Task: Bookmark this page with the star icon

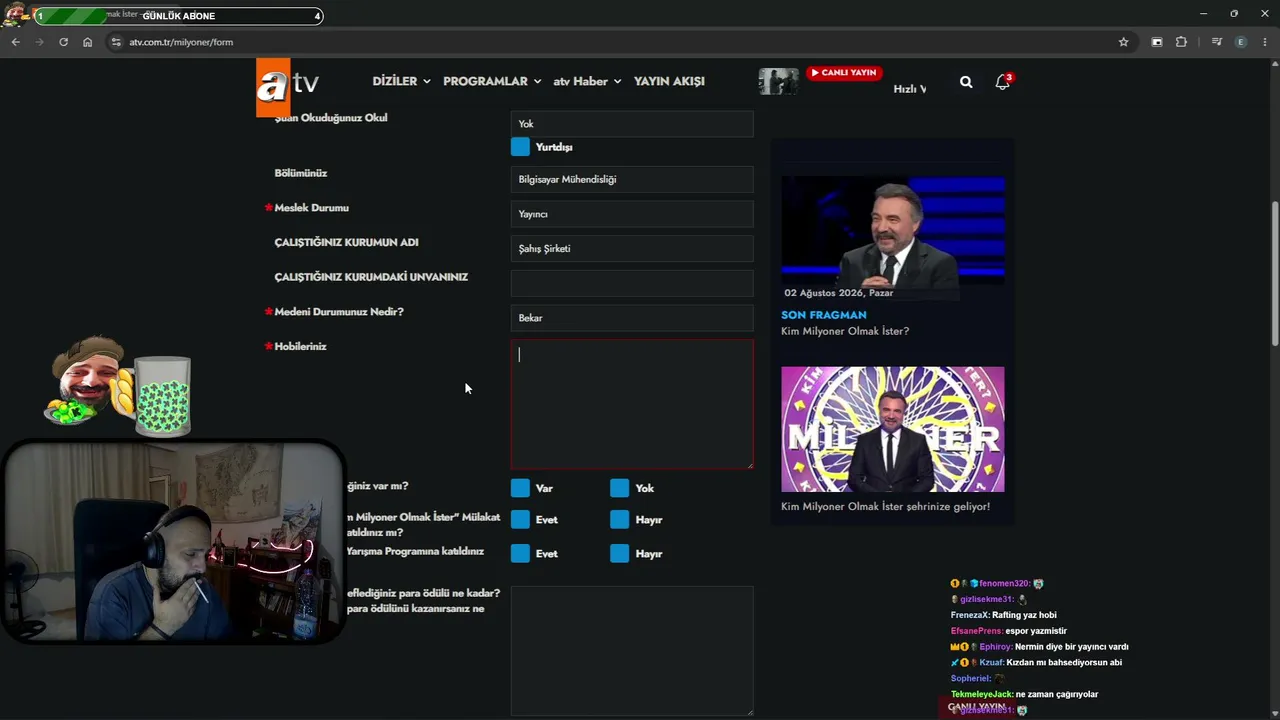Action: [x=1123, y=42]
